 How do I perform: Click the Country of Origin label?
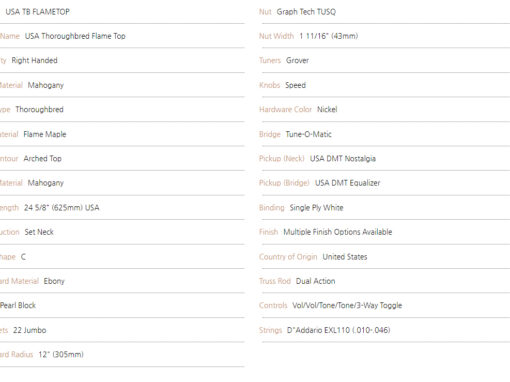288,257
